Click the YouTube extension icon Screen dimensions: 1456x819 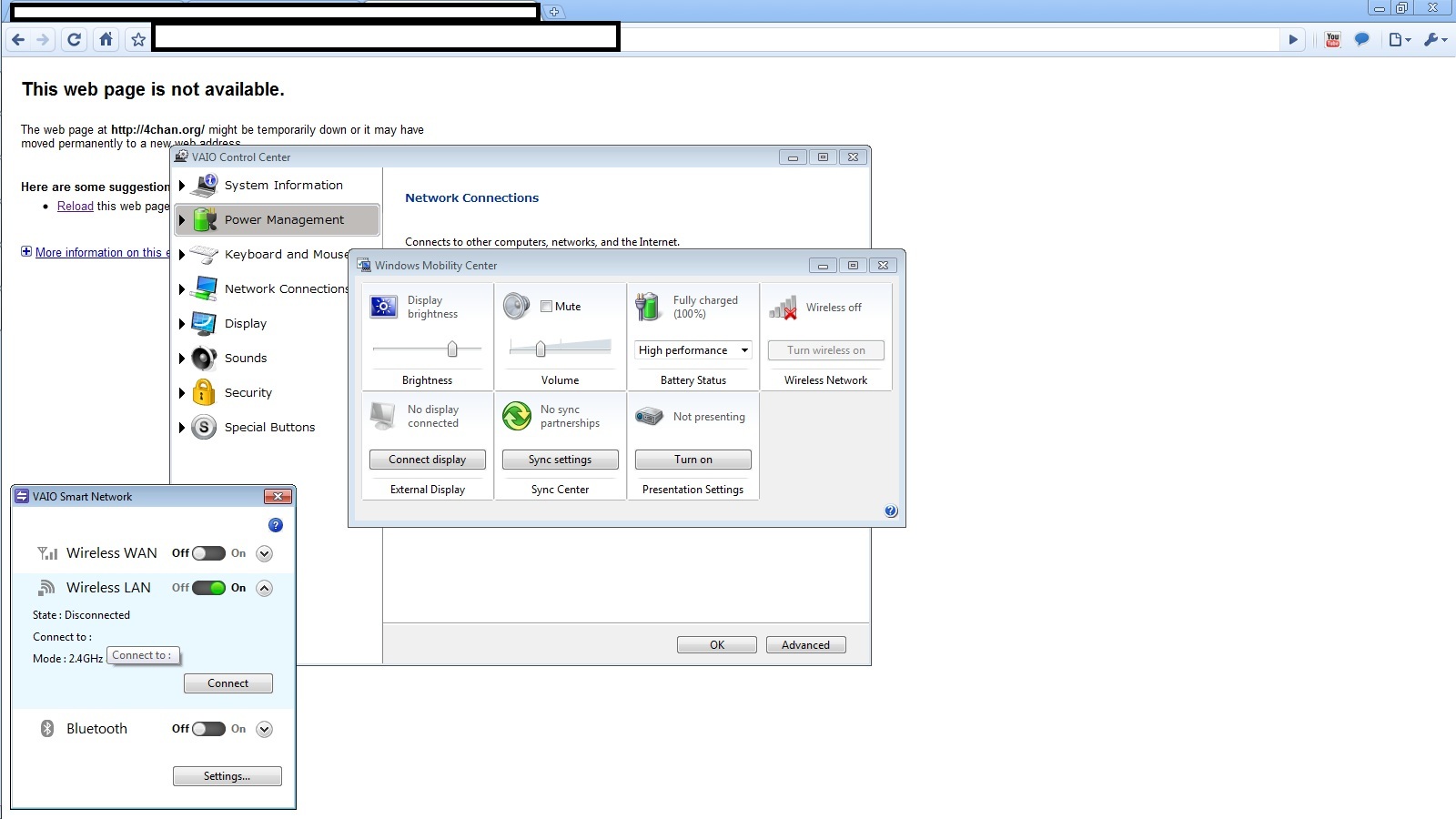tap(1333, 40)
